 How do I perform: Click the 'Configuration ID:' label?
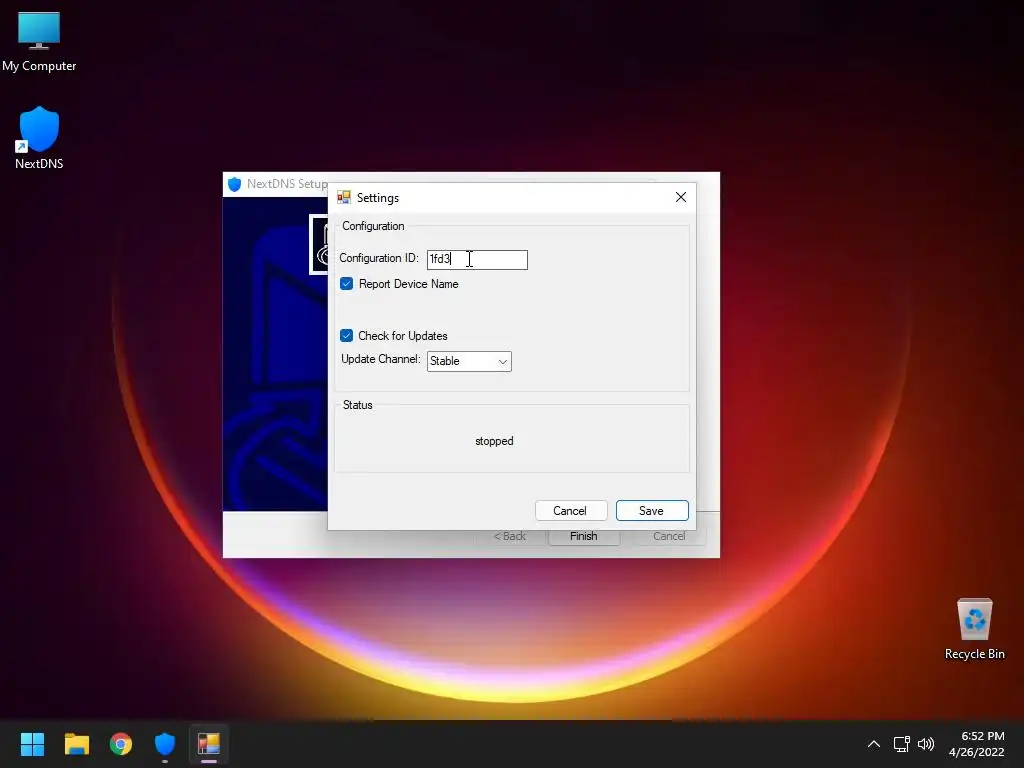379,258
